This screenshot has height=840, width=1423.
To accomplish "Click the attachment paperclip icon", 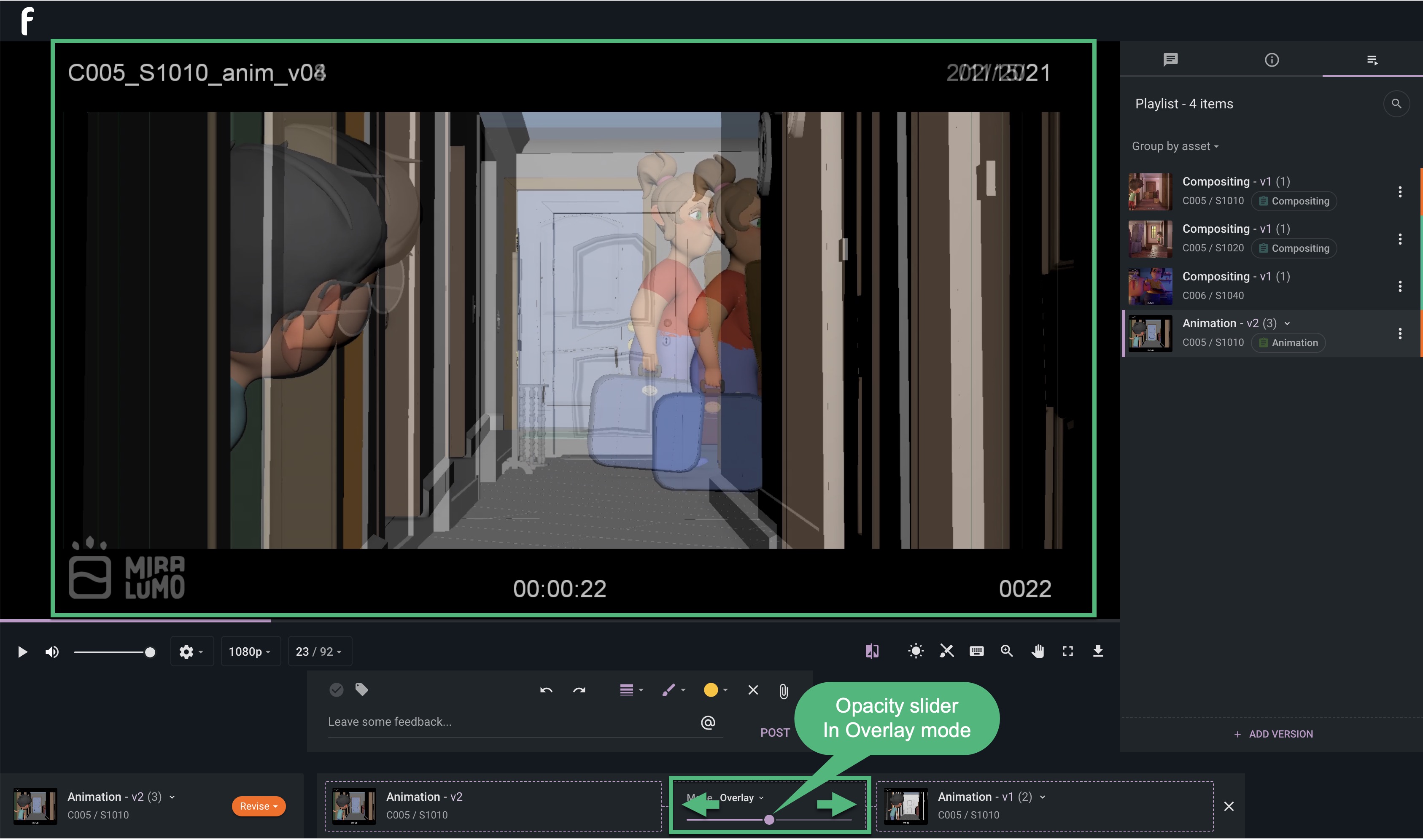I will 783,691.
